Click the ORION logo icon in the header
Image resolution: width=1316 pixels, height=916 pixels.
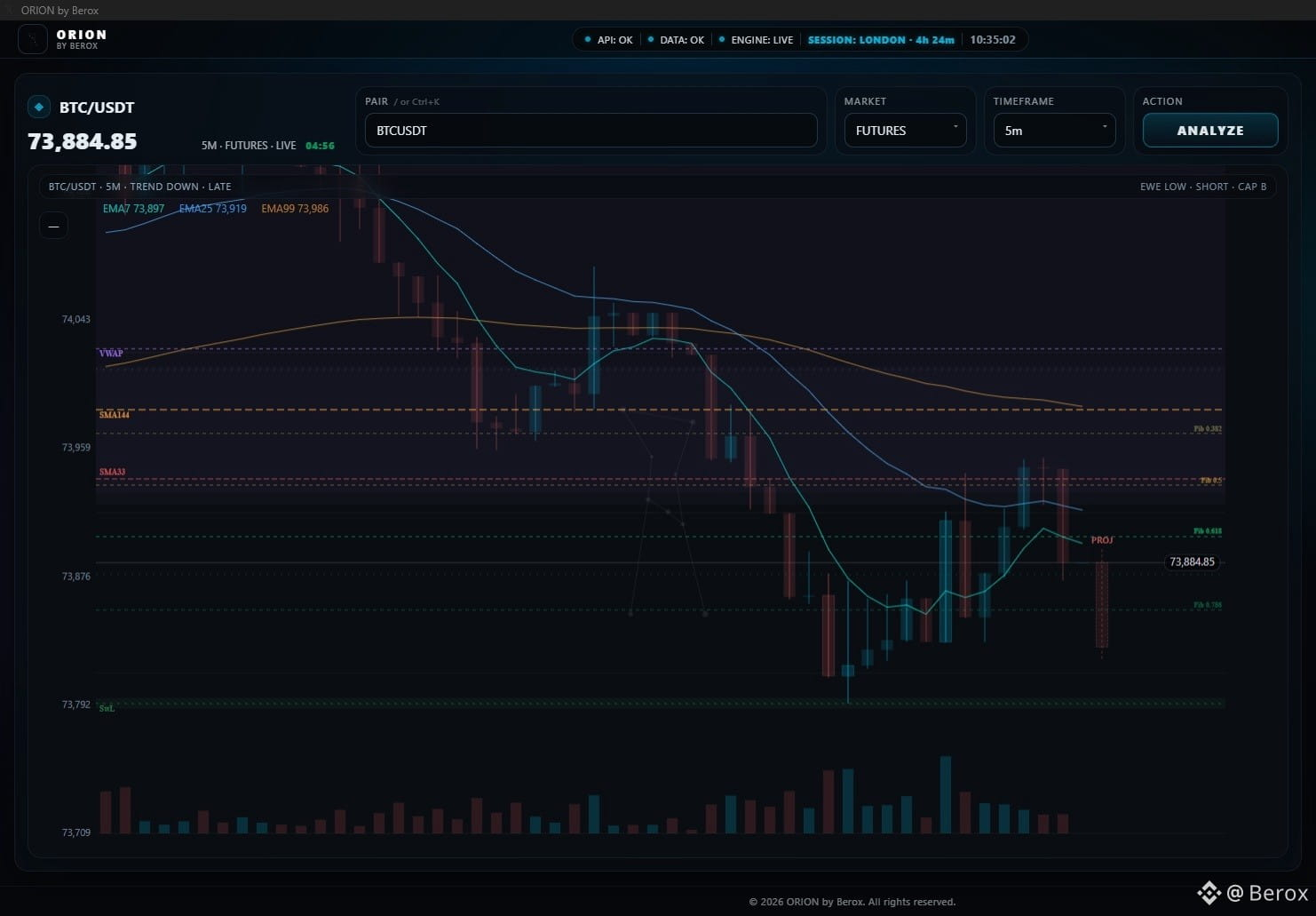(33, 40)
